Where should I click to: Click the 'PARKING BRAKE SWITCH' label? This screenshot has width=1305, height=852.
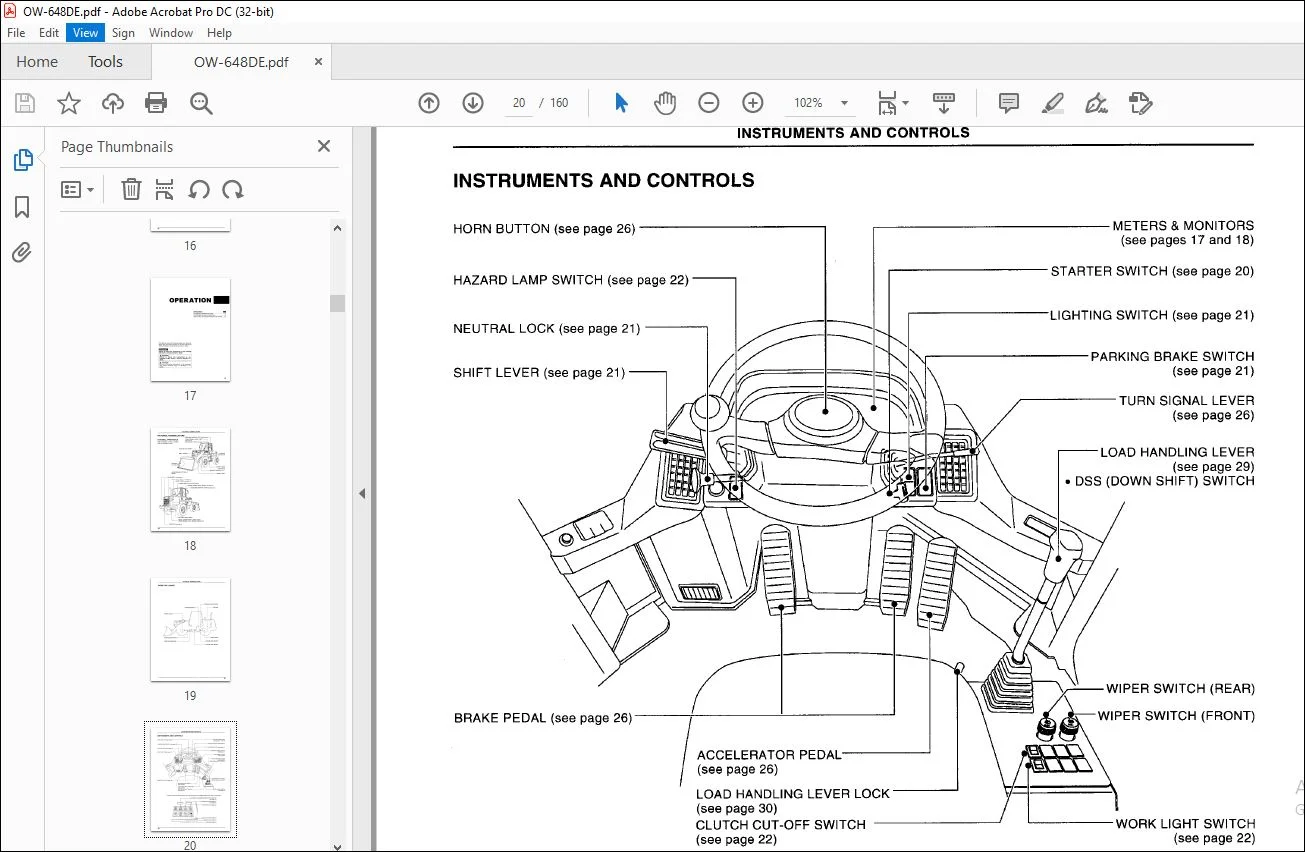coord(1172,356)
